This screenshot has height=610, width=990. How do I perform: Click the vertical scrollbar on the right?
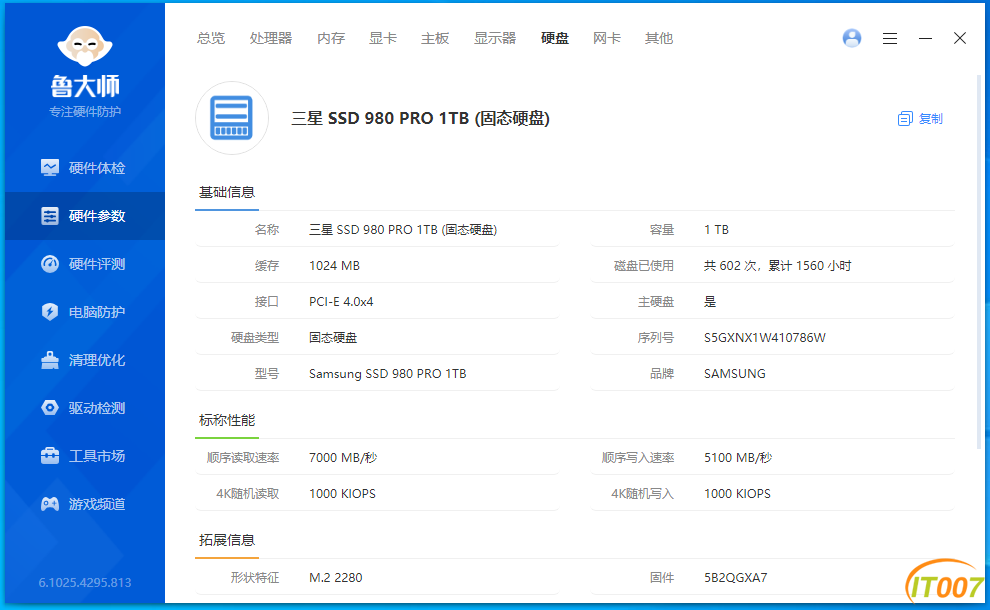pyautogui.click(x=979, y=262)
